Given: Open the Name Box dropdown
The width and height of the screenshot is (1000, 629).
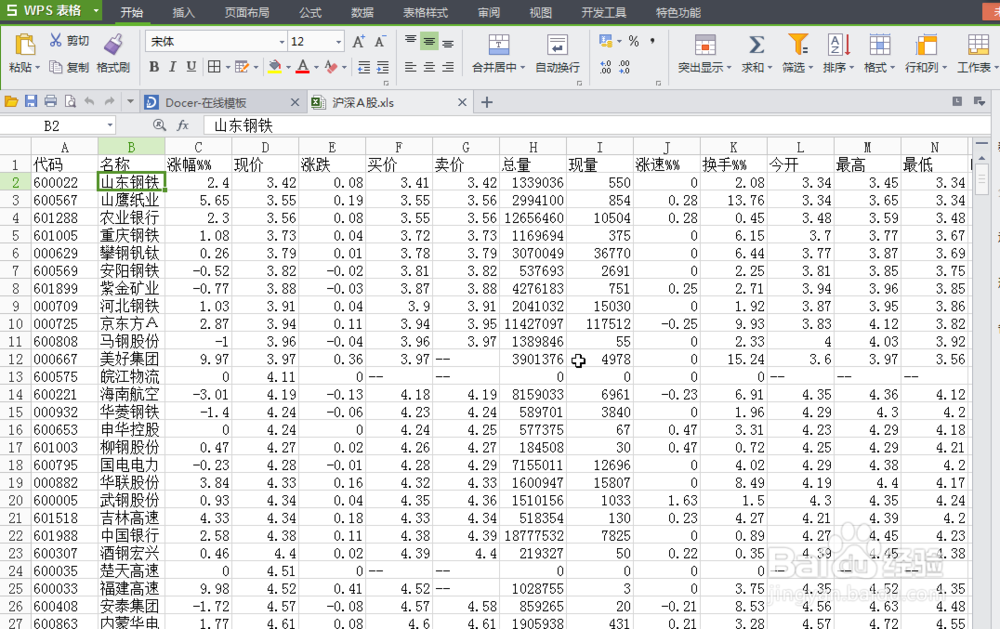Looking at the screenshot, I should tap(110, 125).
